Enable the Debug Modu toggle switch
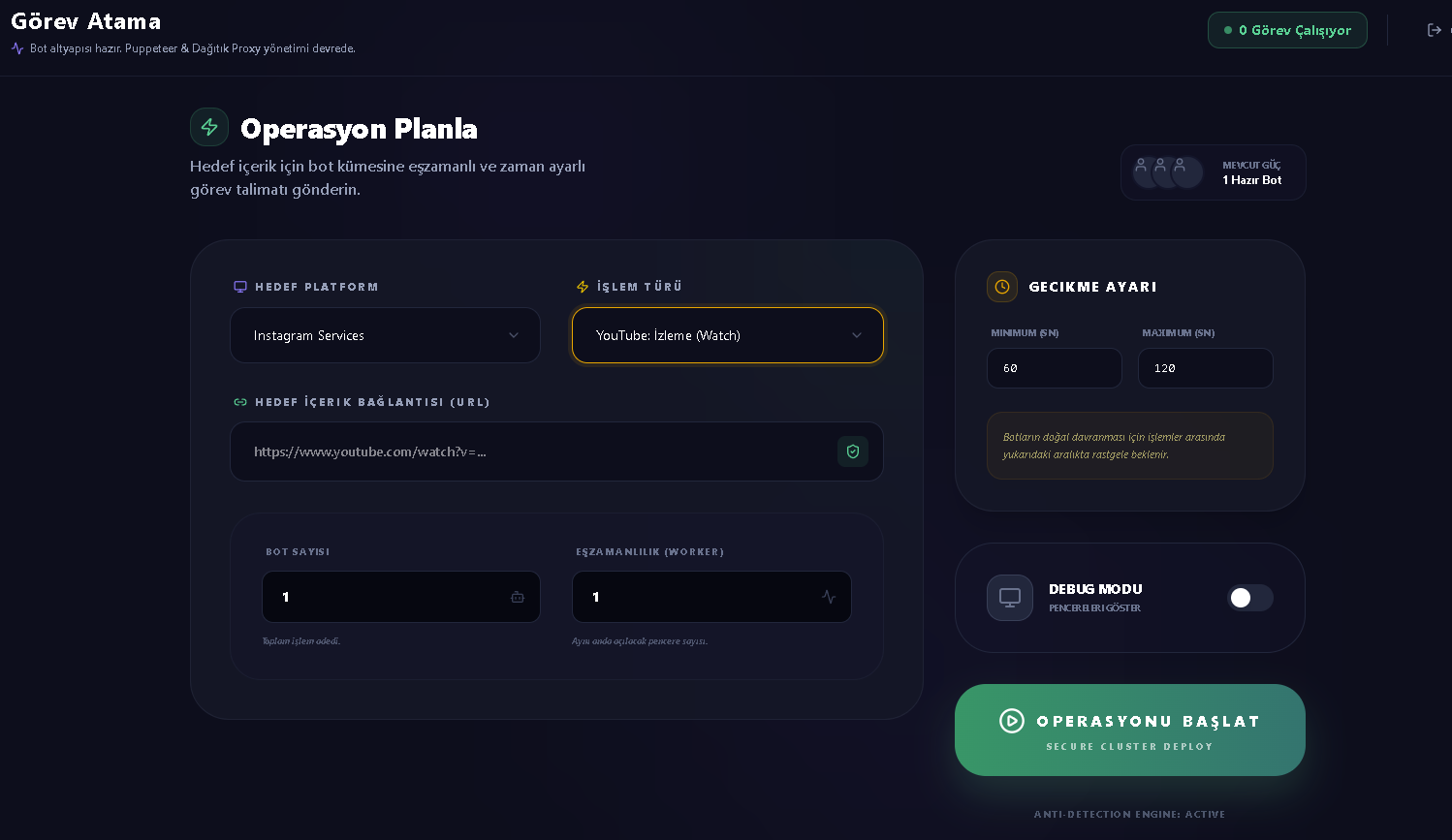Screen dimensions: 1452x840 [1249, 598]
